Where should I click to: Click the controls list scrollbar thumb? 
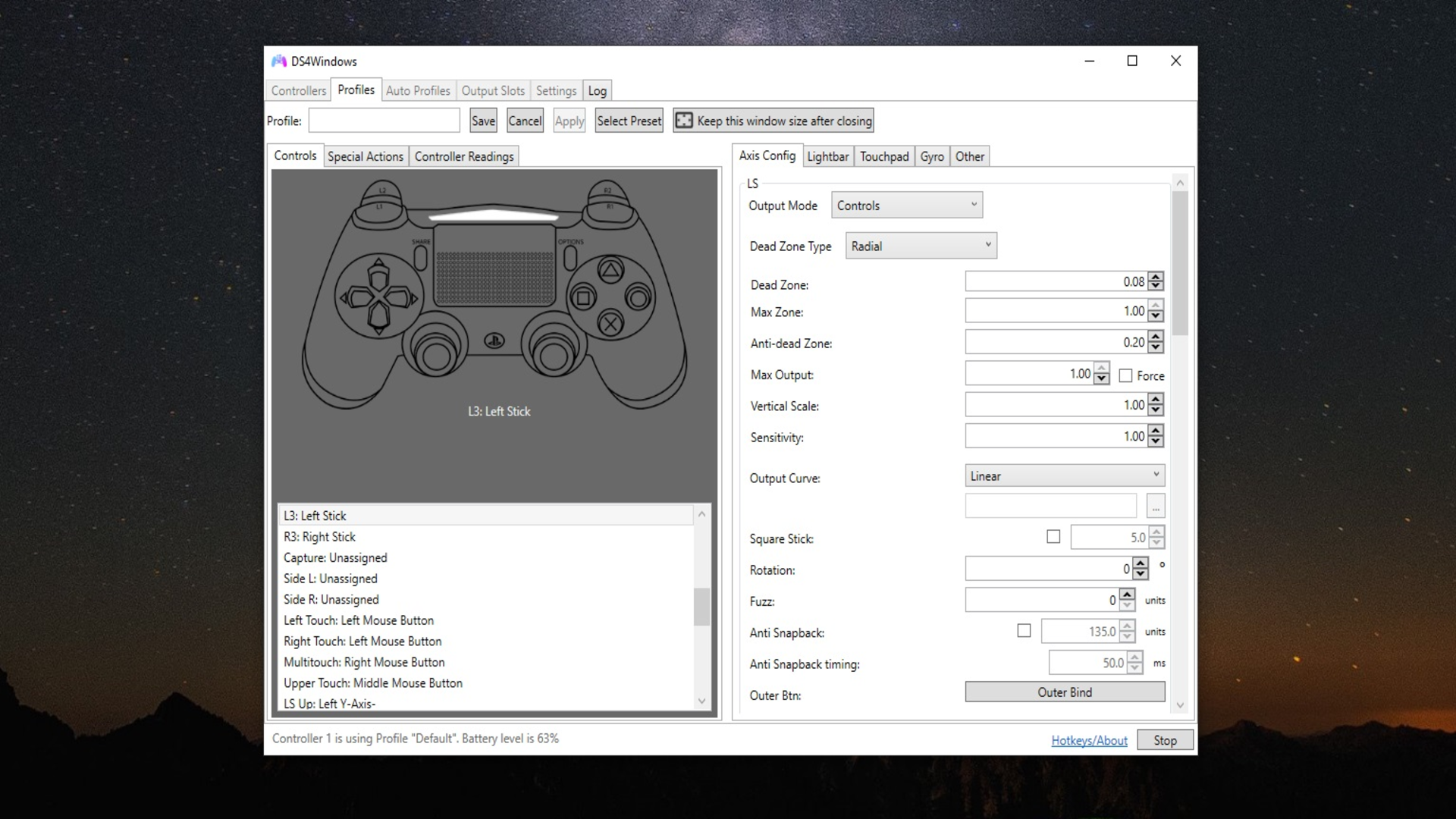pyautogui.click(x=701, y=607)
